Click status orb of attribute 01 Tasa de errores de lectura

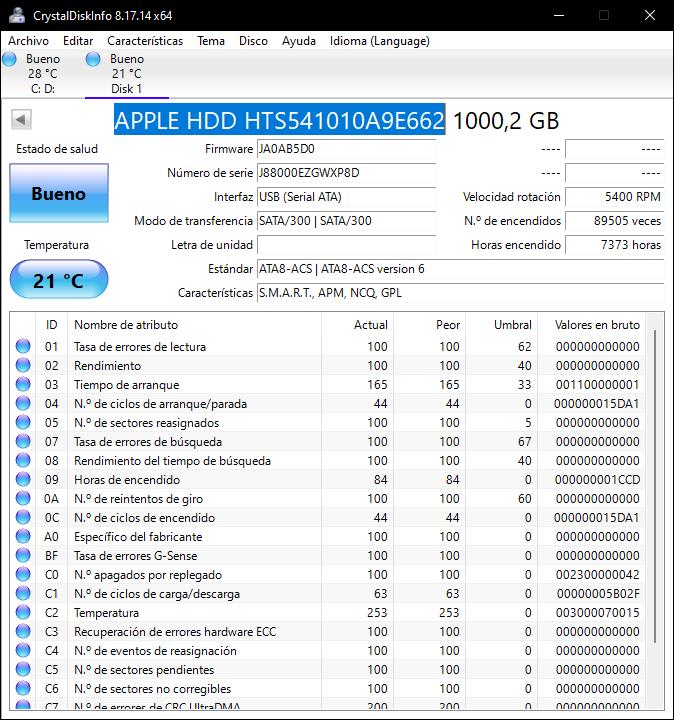point(23,346)
